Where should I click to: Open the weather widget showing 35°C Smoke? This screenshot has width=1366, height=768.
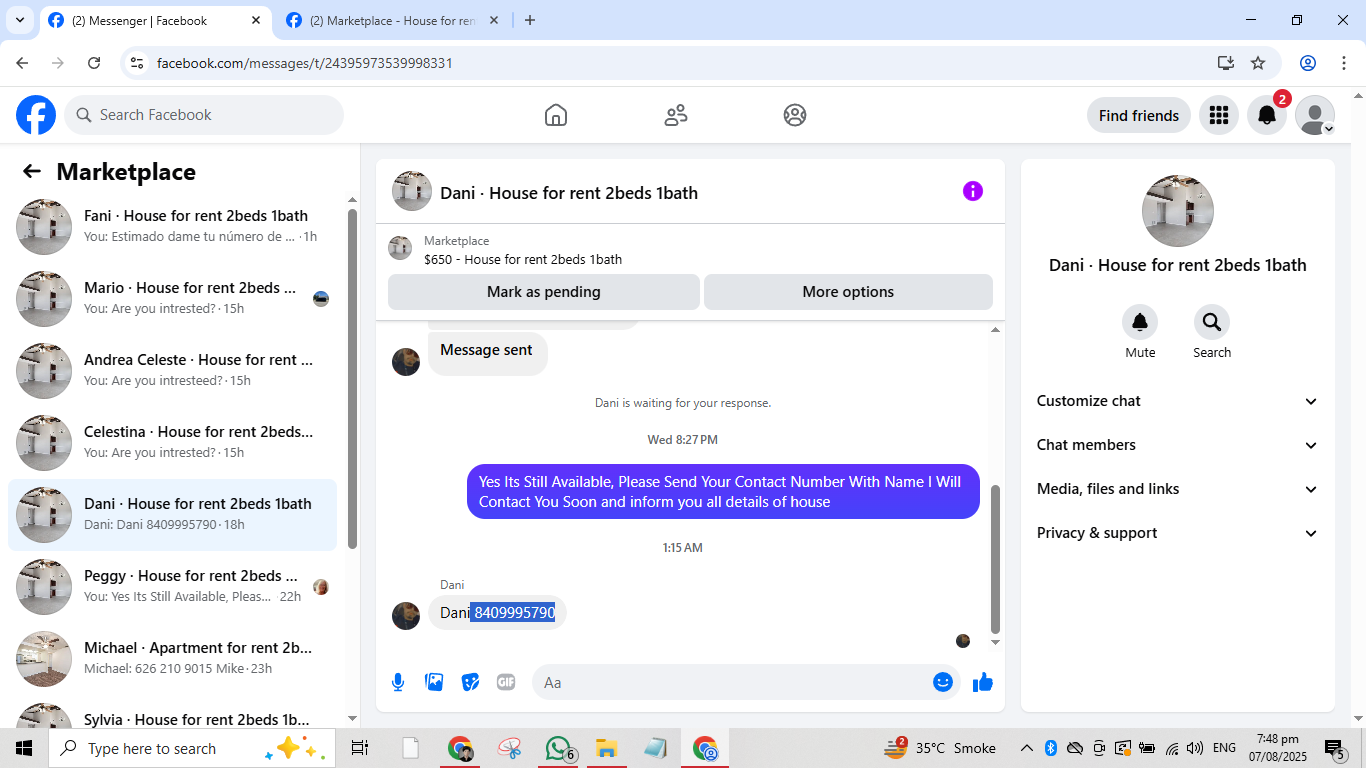[x=940, y=748]
